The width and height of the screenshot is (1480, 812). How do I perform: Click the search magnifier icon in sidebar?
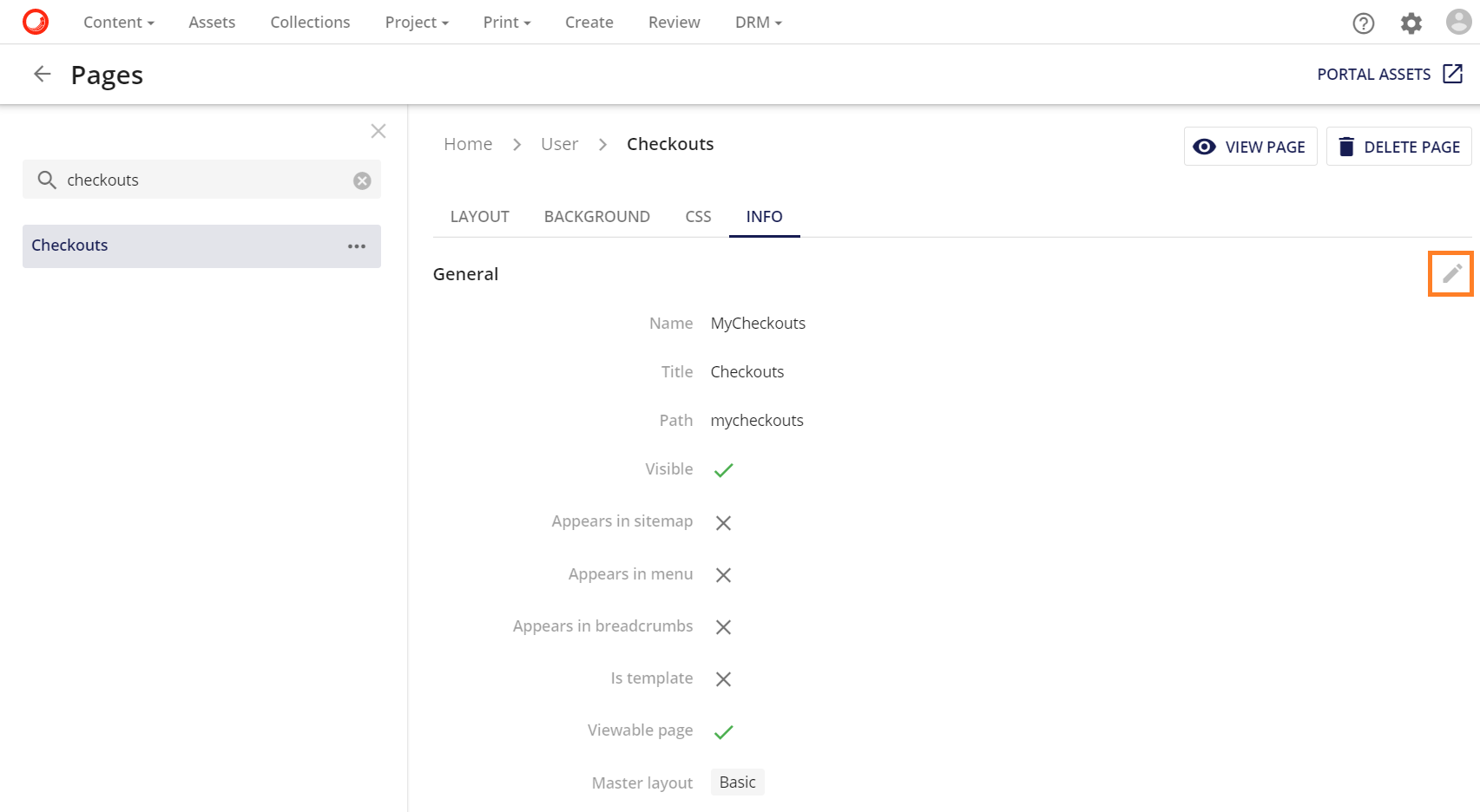pos(47,180)
